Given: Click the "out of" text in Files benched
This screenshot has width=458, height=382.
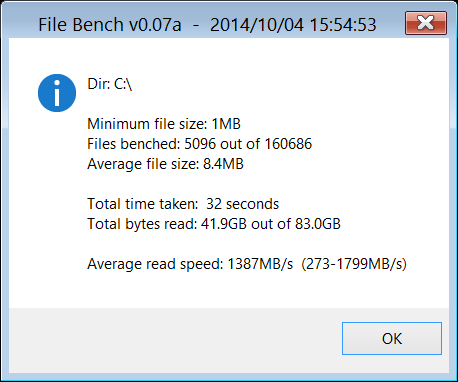Looking at the screenshot, I should pos(240,144).
